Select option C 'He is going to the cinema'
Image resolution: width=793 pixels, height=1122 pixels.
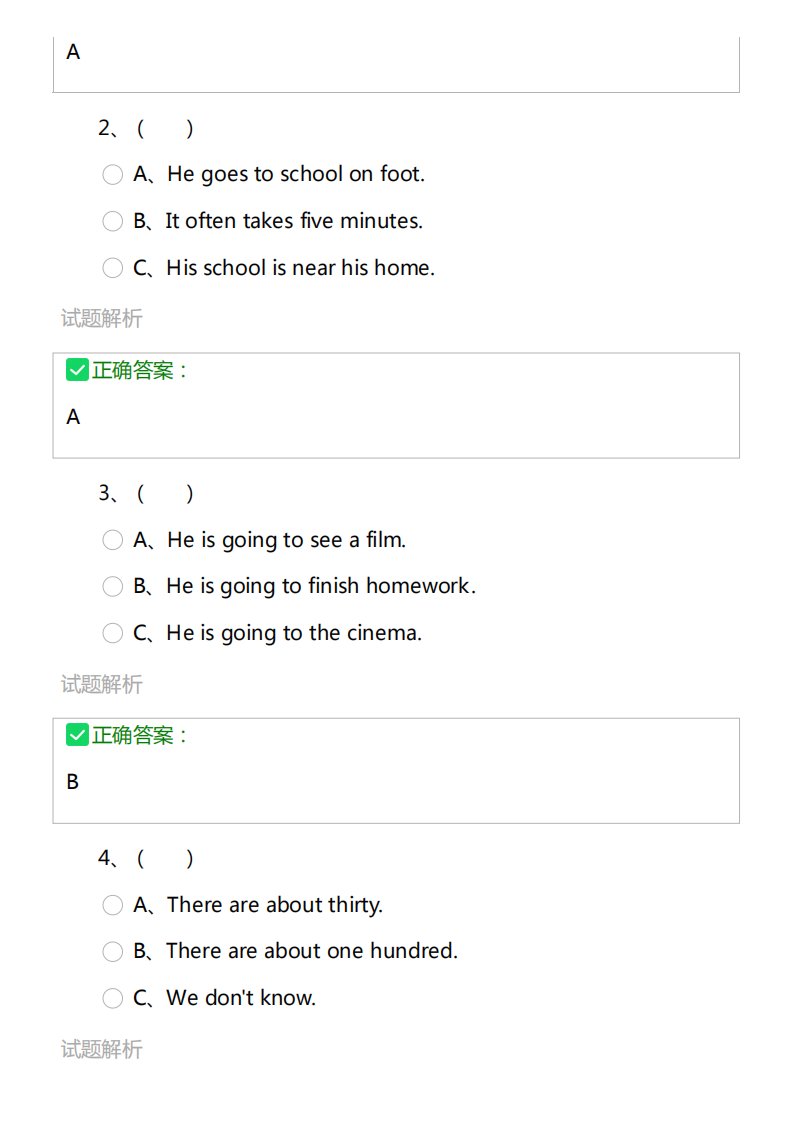tap(112, 633)
